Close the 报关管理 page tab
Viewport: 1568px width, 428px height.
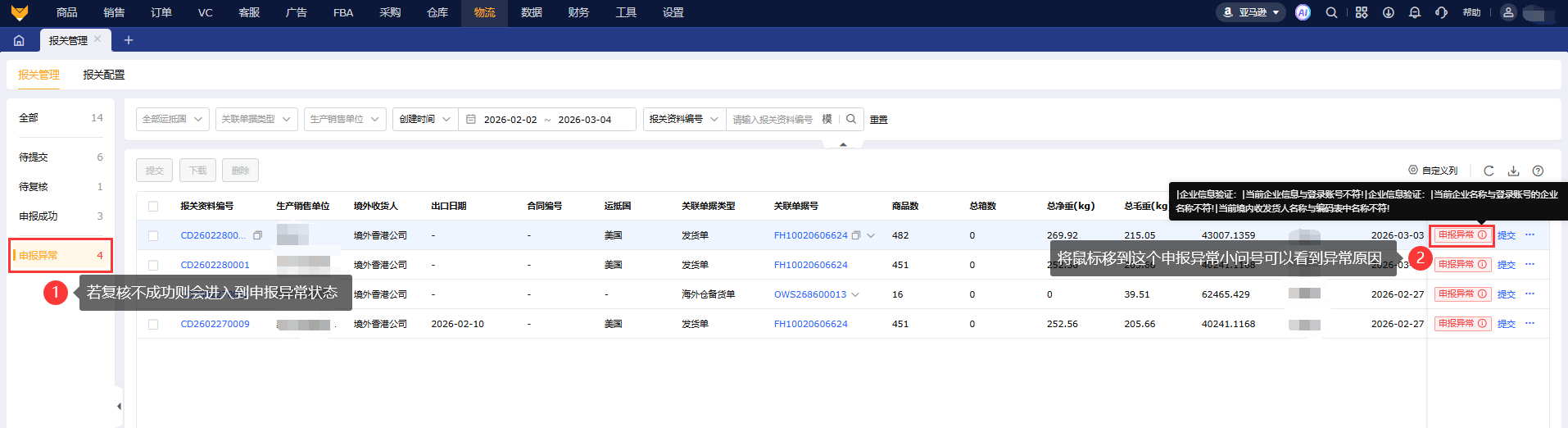click(97, 39)
